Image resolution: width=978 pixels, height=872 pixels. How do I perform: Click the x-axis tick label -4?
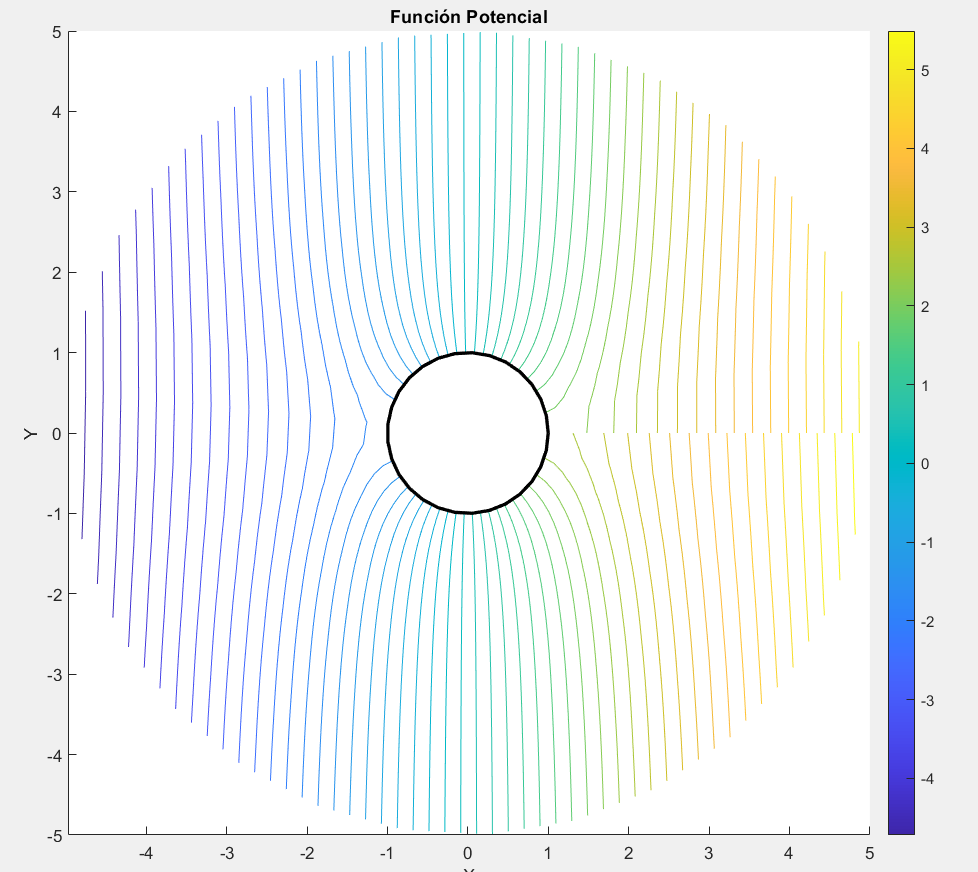click(146, 854)
